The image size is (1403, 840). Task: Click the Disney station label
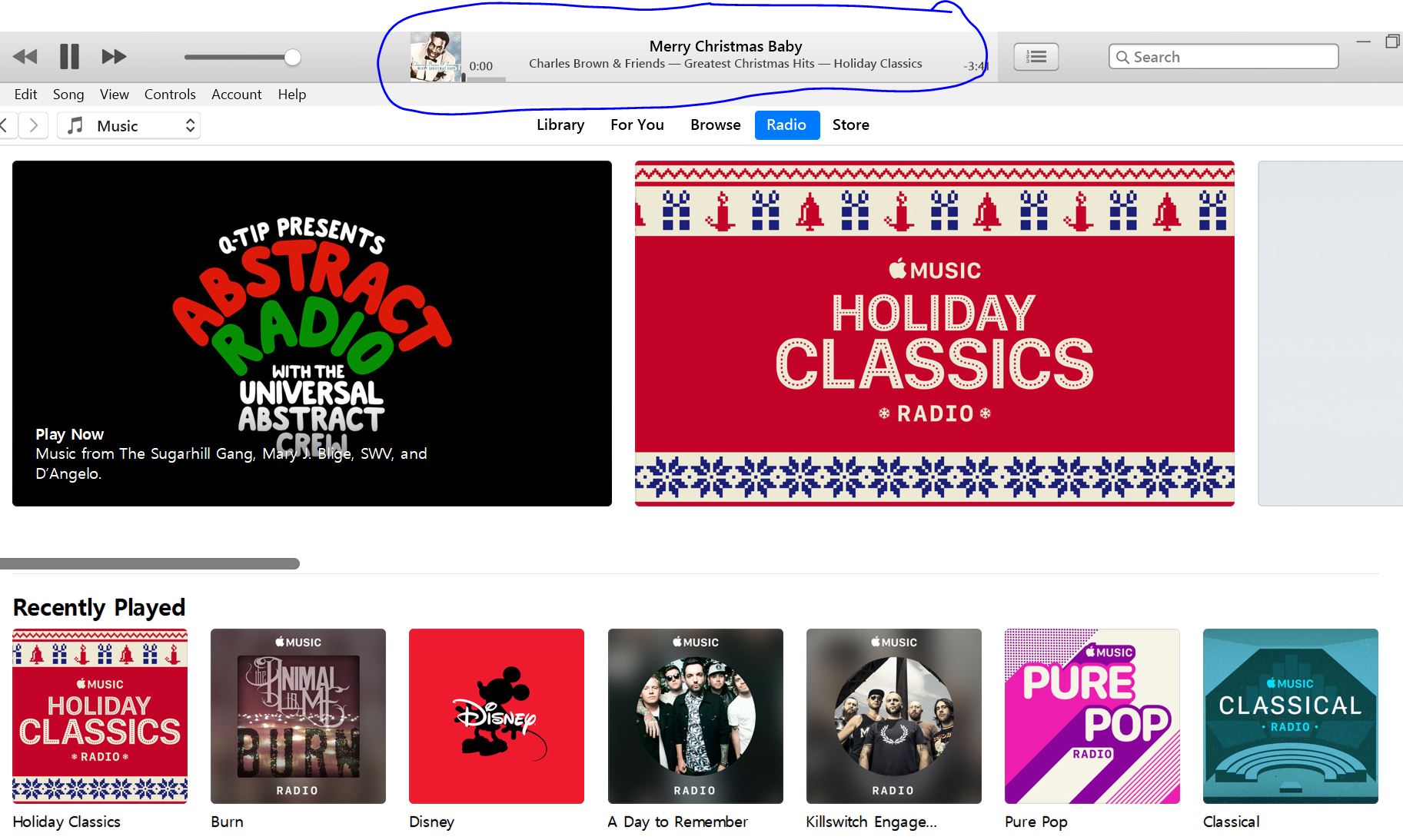click(x=432, y=822)
